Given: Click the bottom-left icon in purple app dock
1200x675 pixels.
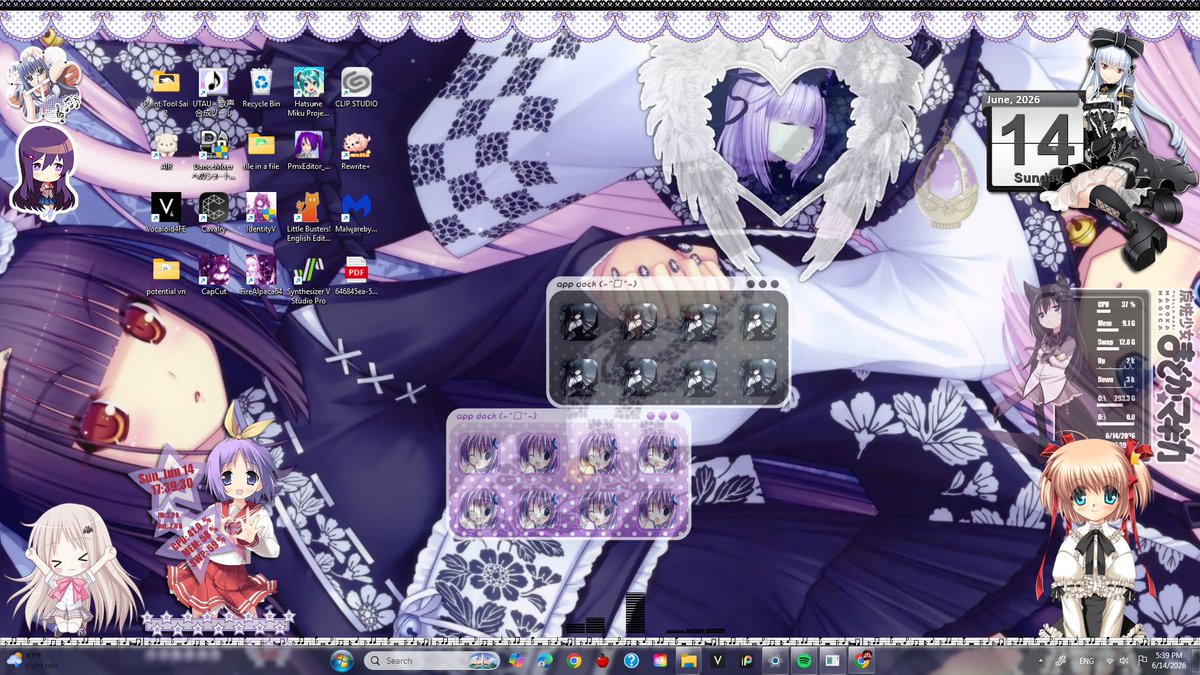Looking at the screenshot, I should 478,508.
